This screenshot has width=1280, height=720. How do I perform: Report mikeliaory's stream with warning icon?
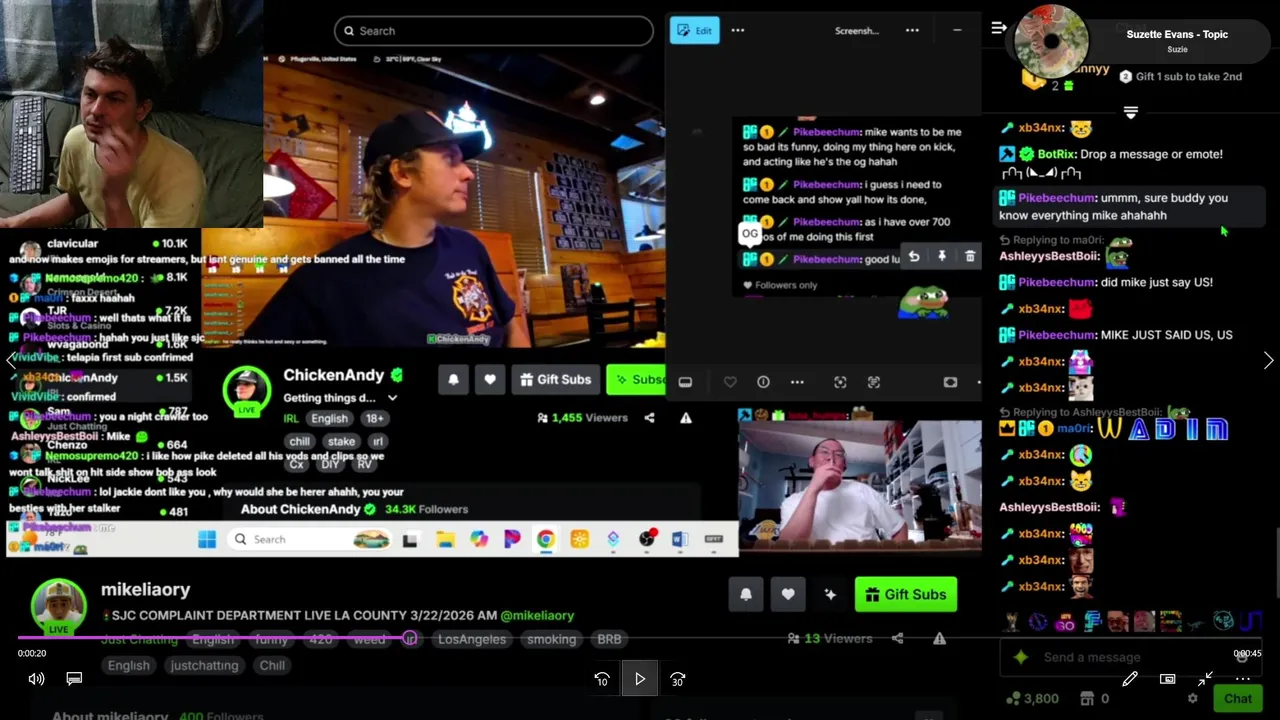[x=939, y=638]
